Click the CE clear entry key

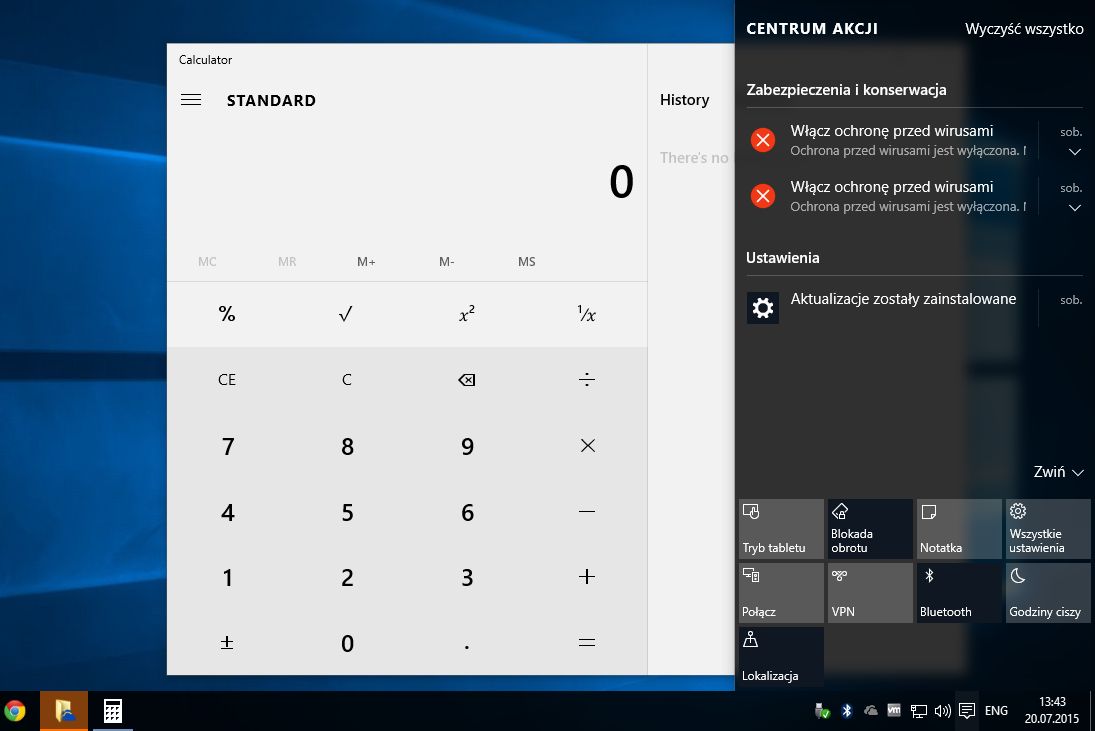227,380
